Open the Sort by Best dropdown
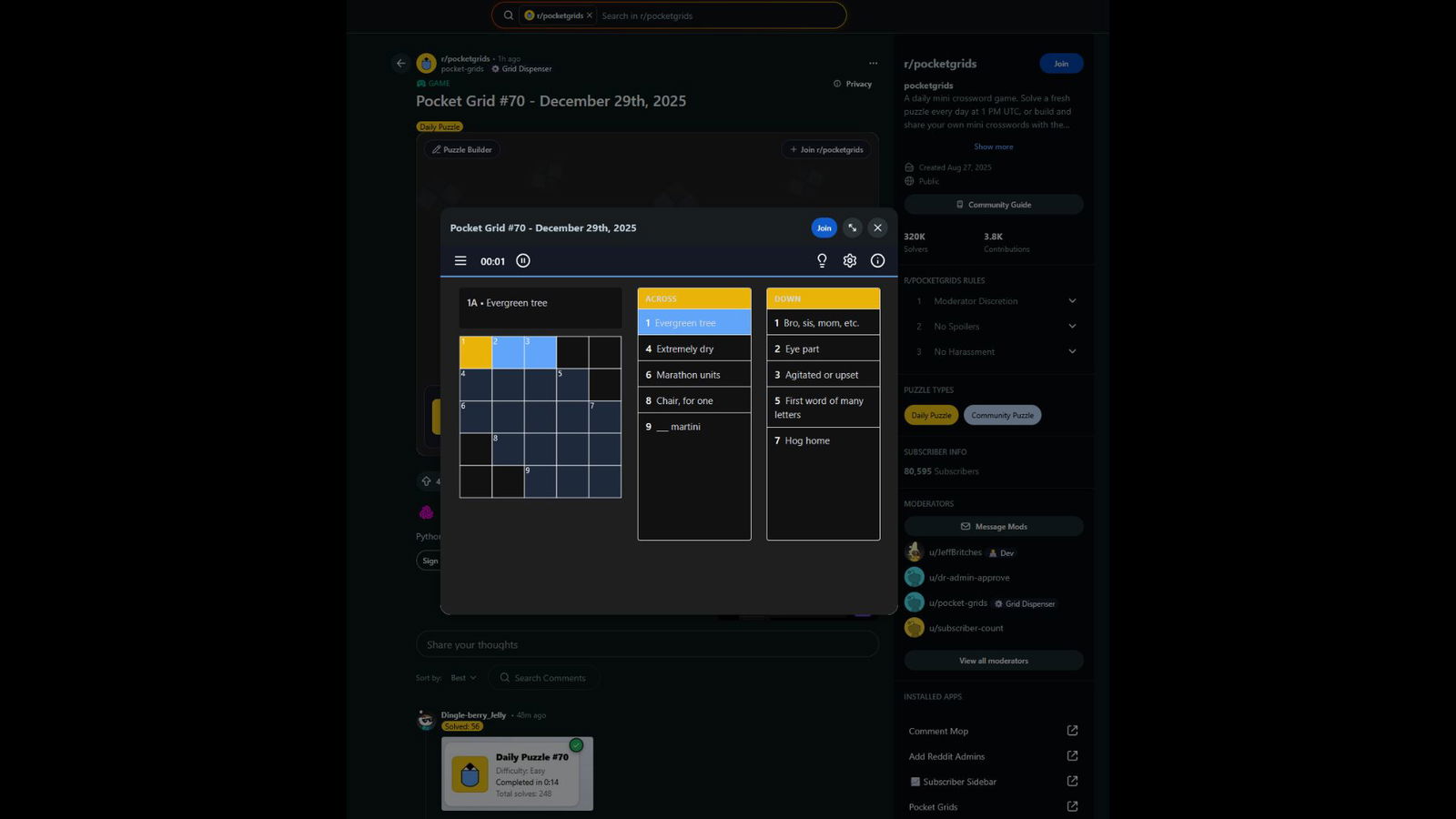Screen dimensions: 1456x819 (x=463, y=678)
